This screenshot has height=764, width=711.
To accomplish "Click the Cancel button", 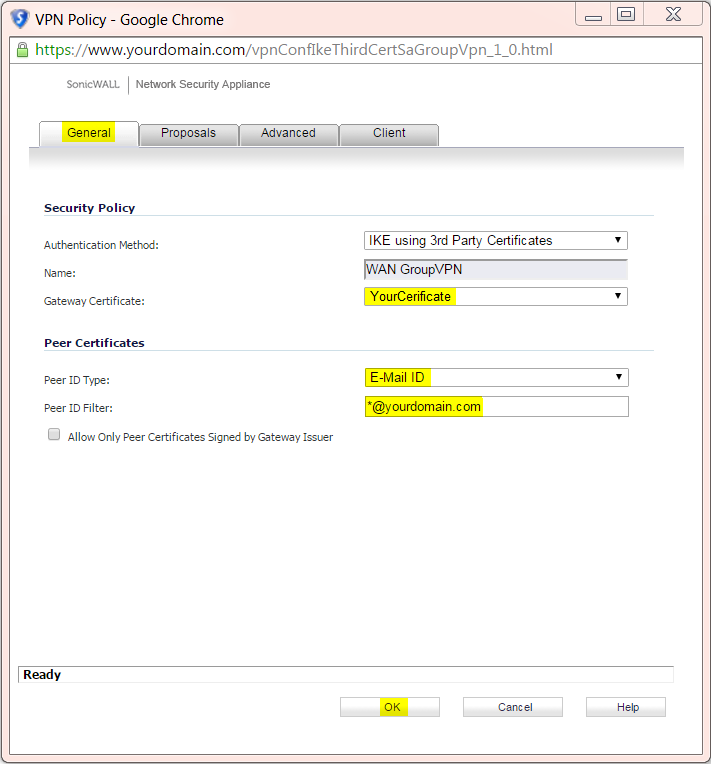I will pyautogui.click(x=513, y=707).
